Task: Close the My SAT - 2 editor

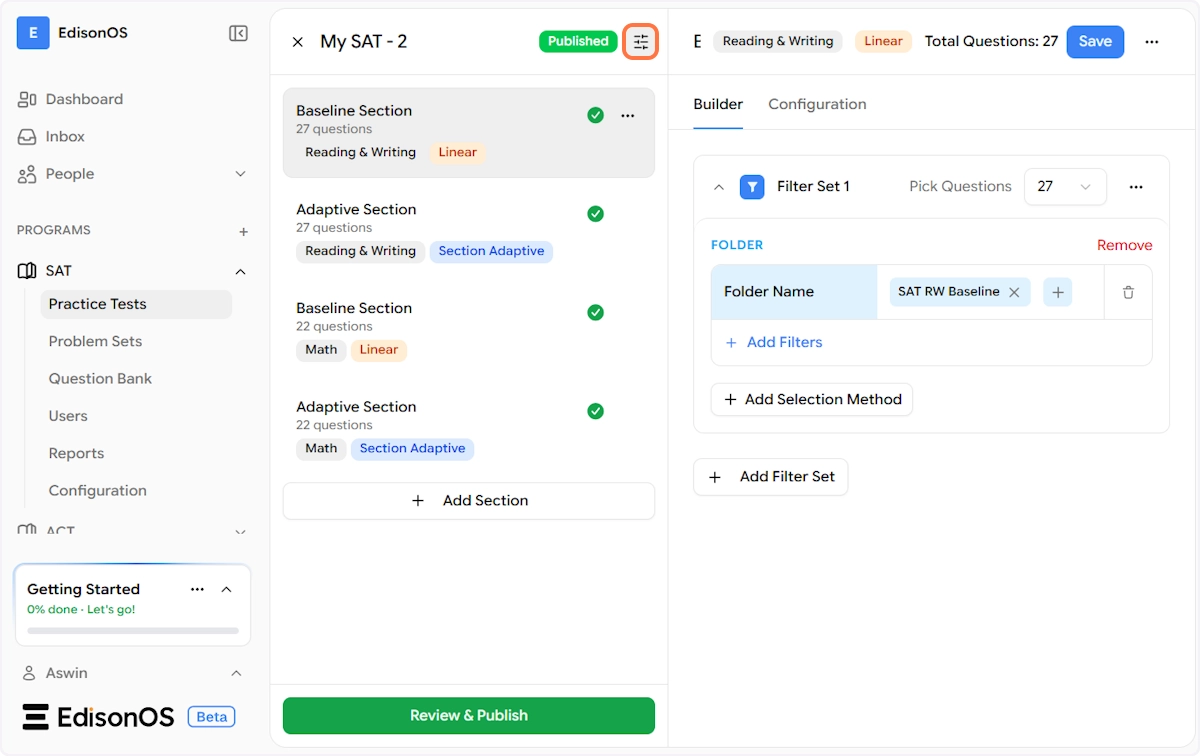Action: tap(297, 42)
